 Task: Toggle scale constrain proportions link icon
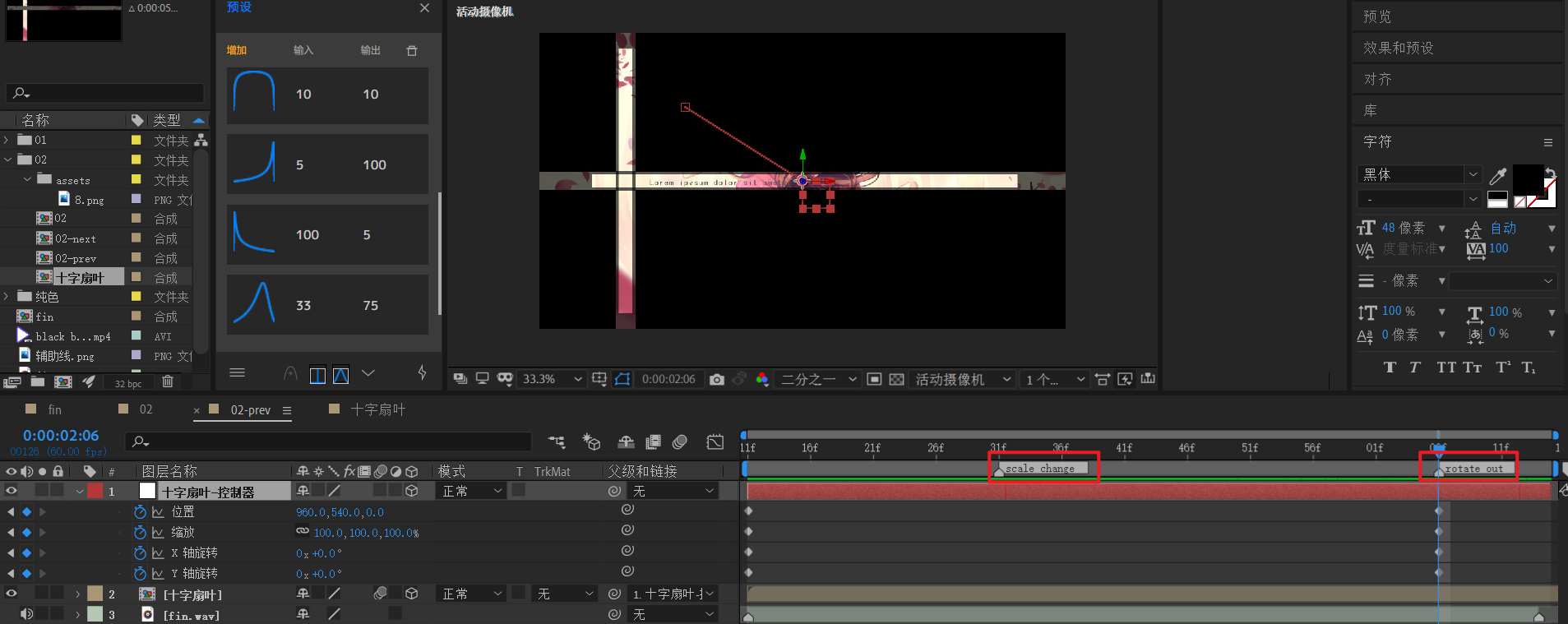[303, 532]
